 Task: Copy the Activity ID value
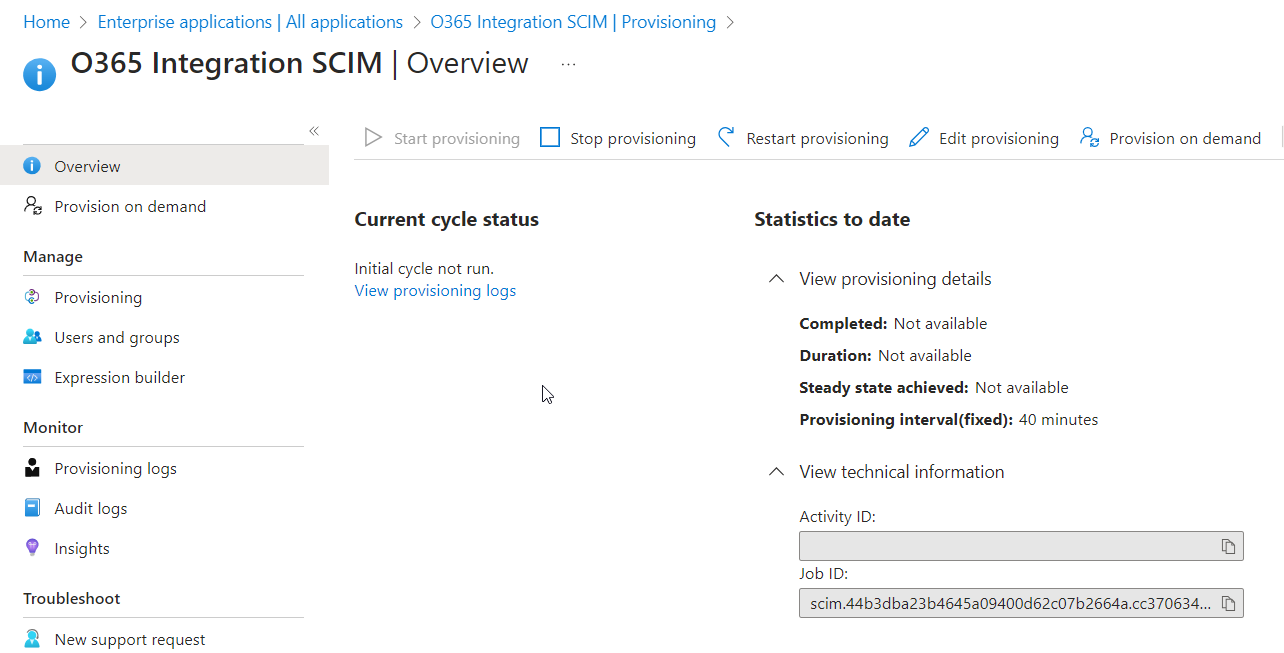[x=1228, y=546]
